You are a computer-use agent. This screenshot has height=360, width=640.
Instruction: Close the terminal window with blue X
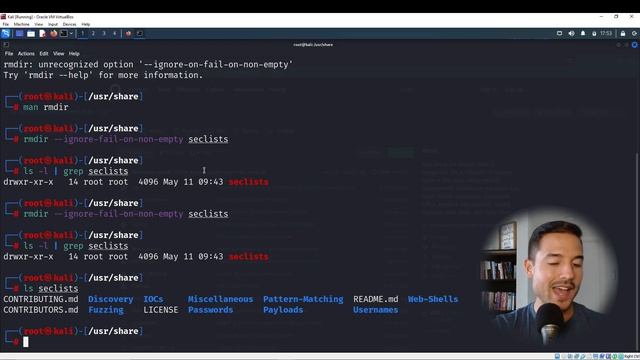[634, 45]
